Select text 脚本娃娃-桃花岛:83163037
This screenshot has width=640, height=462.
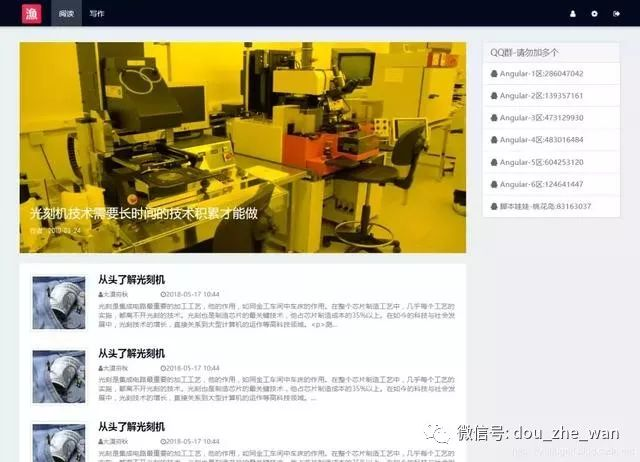pyautogui.click(x=545, y=207)
